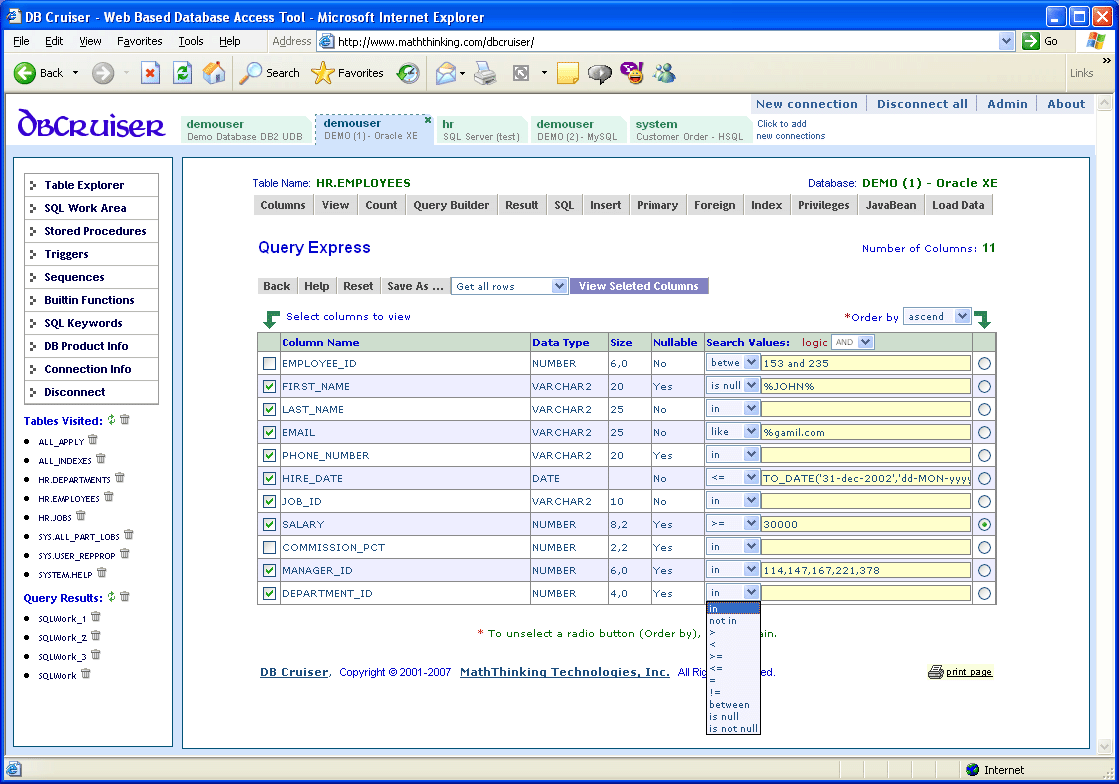Viewport: 1119px width, 784px height.
Task: Refresh the Query Results list
Action: coord(111,597)
